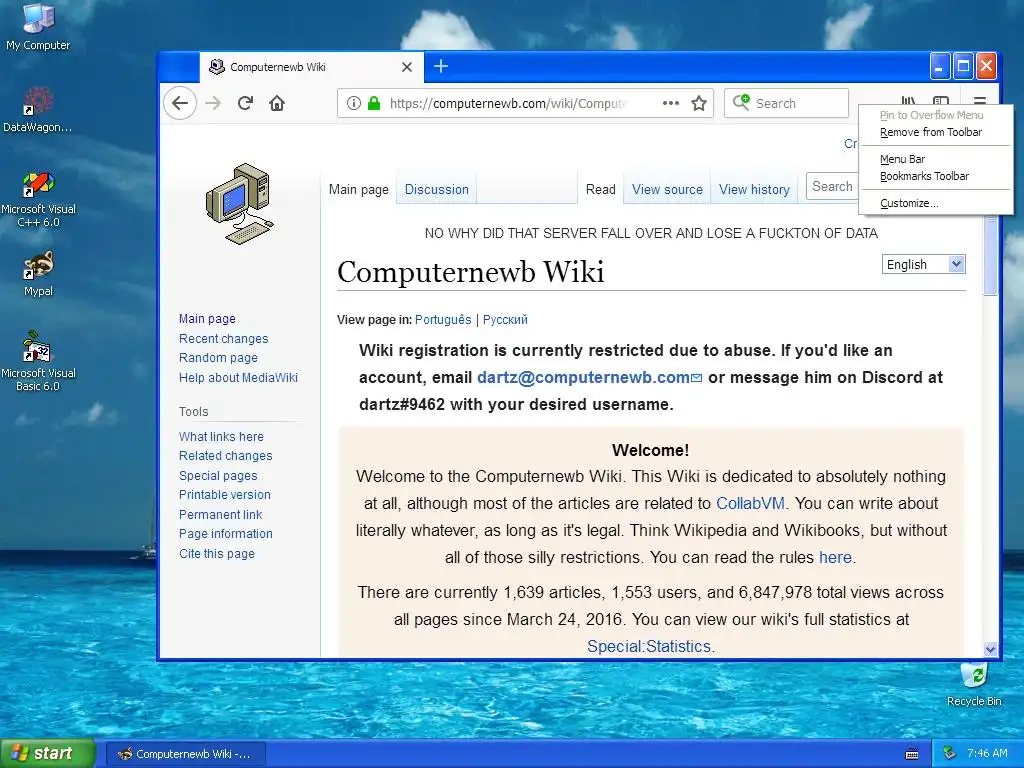Viewport: 1024px width, 768px height.
Task: Open the CollabVM link
Action: click(750, 504)
